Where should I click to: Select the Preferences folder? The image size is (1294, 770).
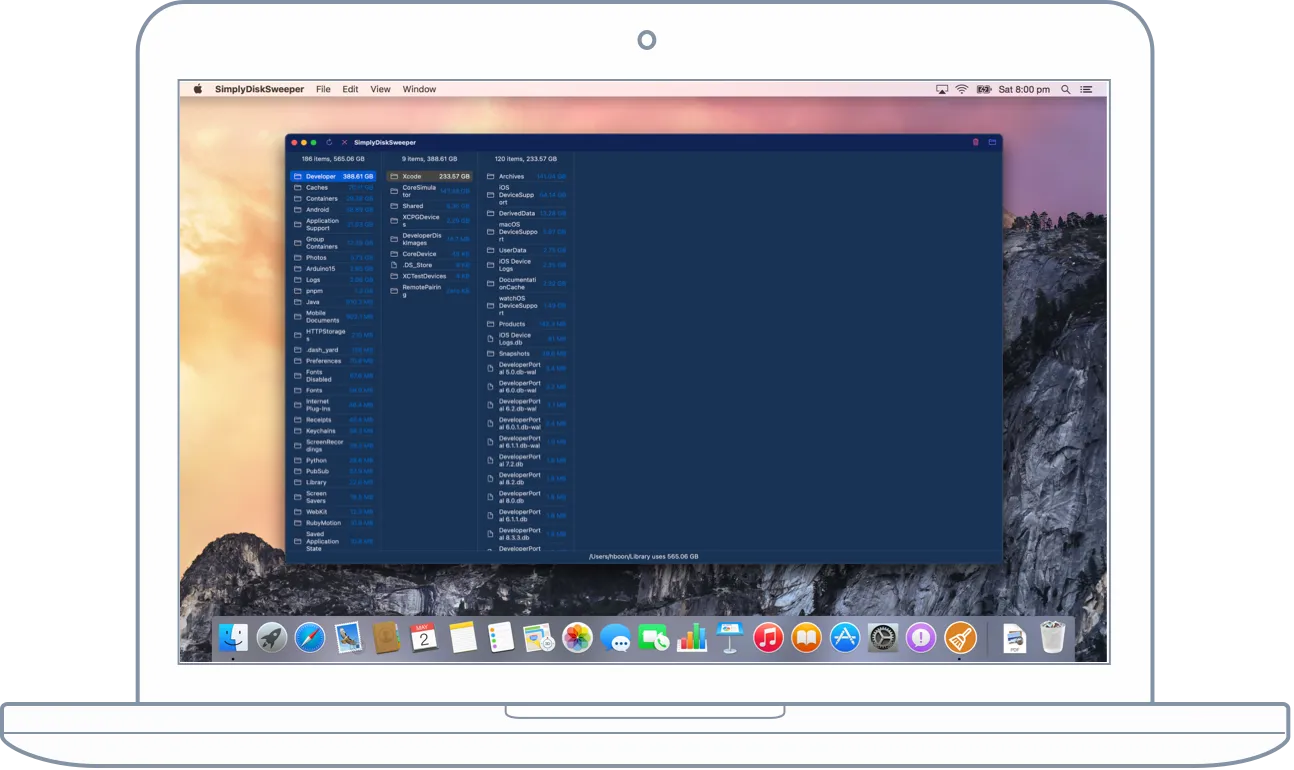[x=333, y=361]
